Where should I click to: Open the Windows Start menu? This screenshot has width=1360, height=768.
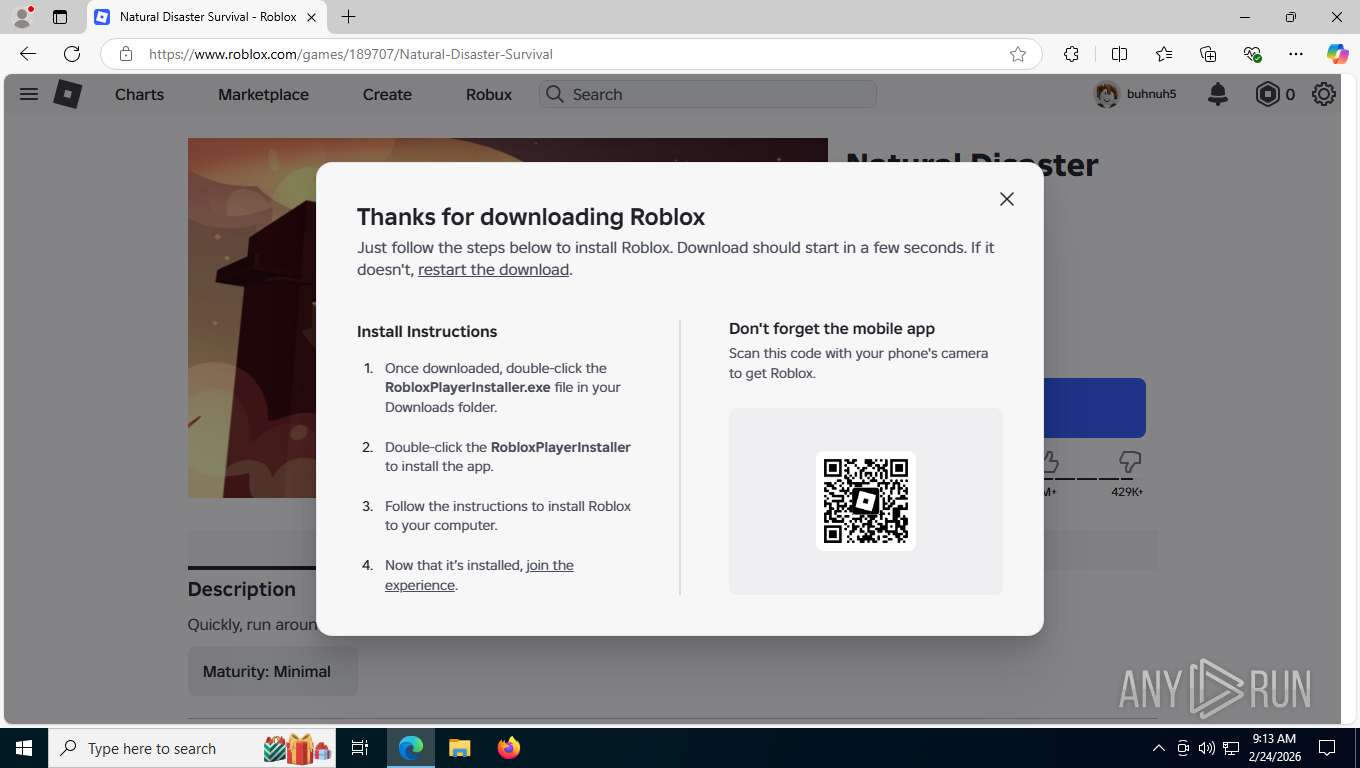click(24, 748)
